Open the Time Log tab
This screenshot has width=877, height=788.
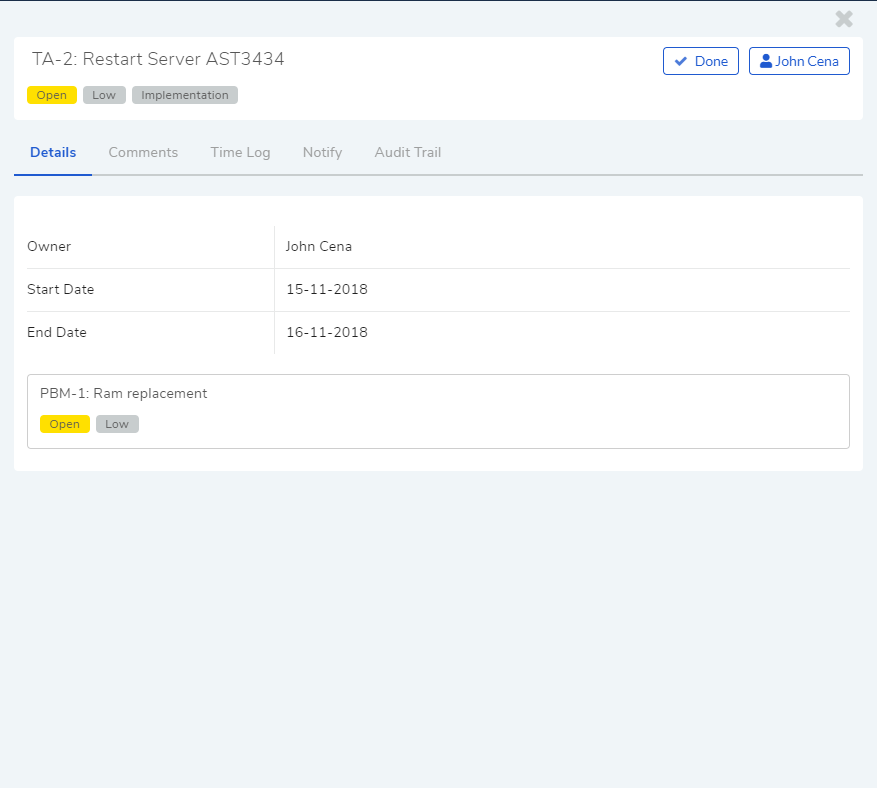(x=240, y=152)
